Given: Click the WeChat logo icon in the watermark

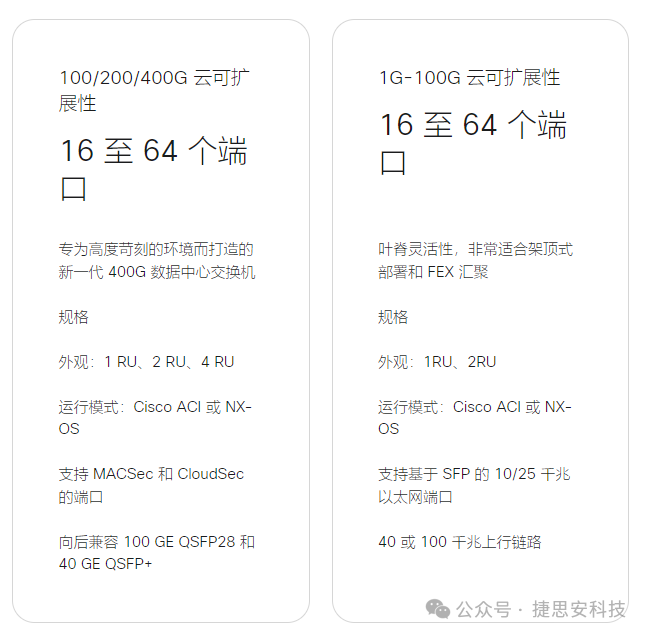Looking at the screenshot, I should [438, 609].
